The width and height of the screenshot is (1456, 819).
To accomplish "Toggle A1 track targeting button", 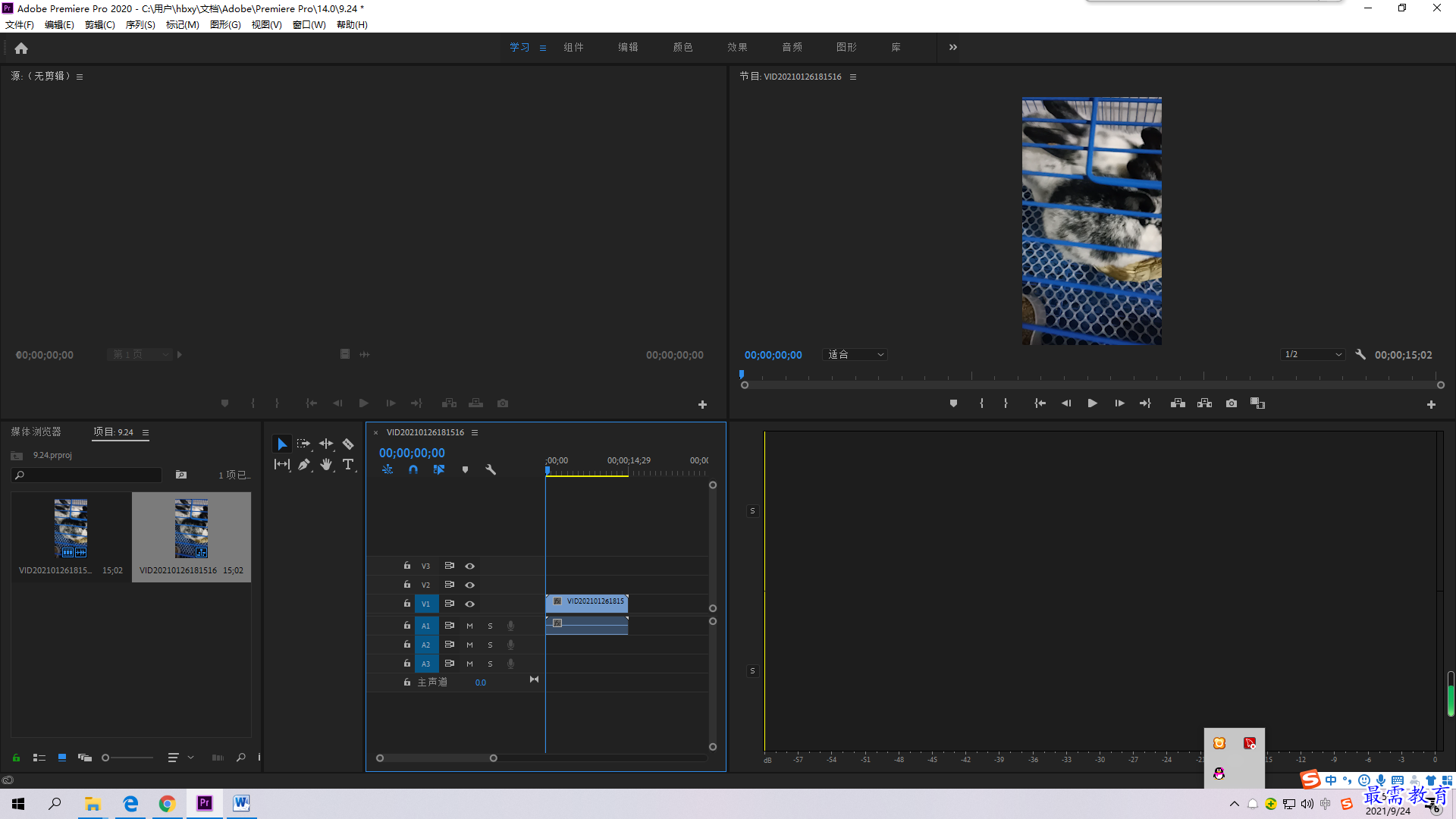I will point(426,626).
